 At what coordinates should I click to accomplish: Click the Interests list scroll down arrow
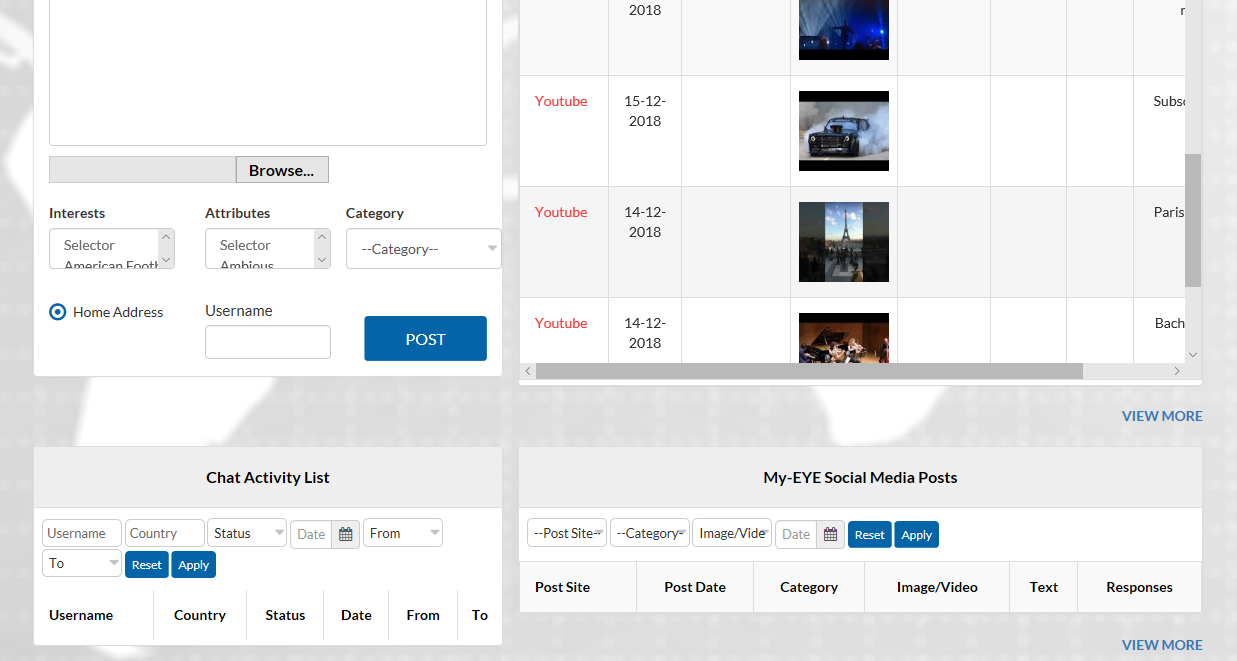166,260
